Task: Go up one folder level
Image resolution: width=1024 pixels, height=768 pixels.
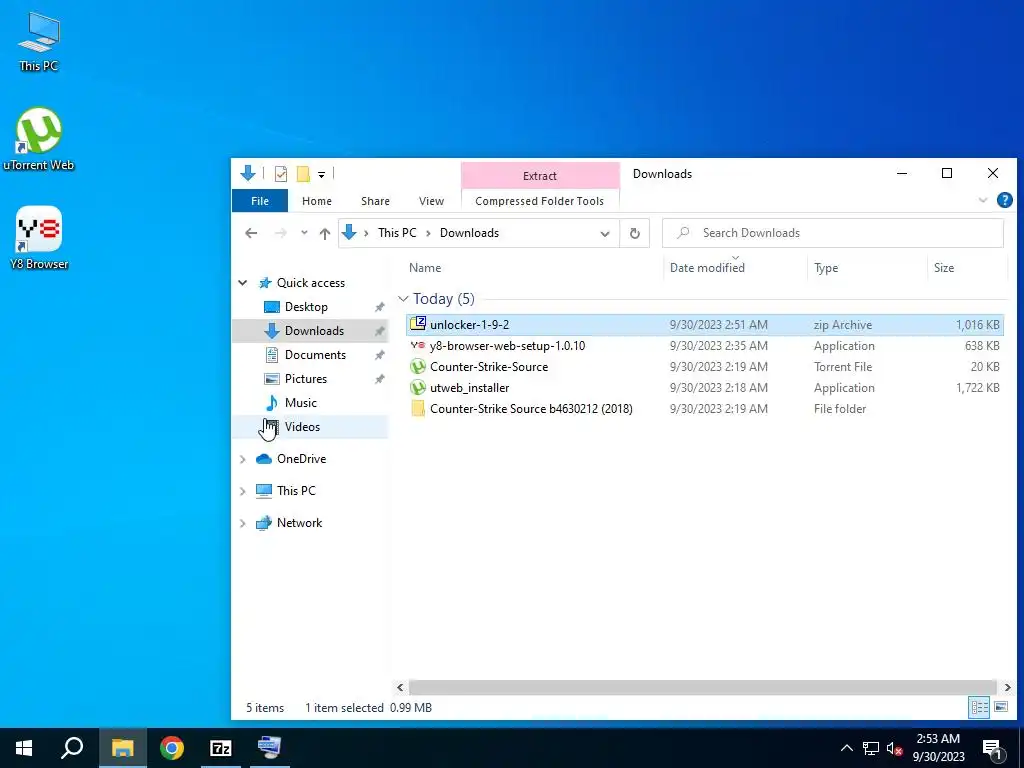Action: pos(325,233)
